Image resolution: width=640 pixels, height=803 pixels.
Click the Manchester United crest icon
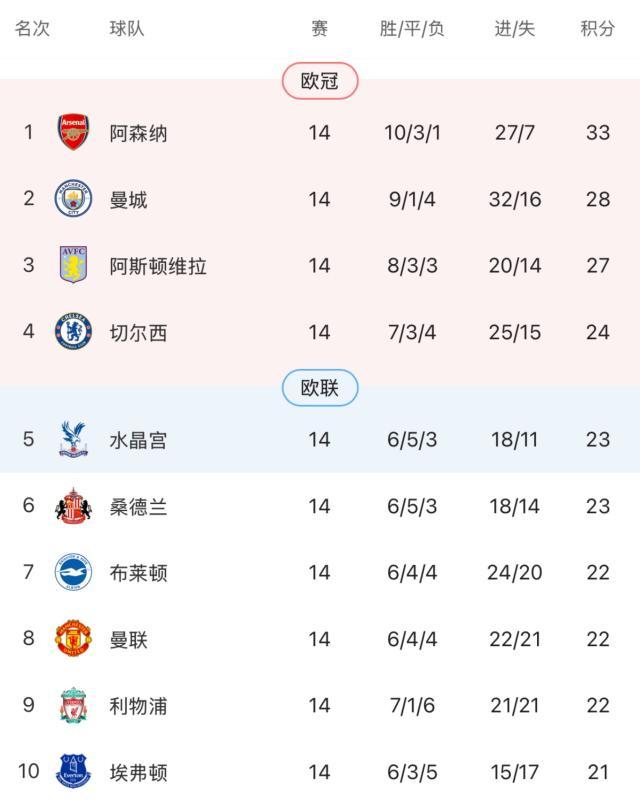click(73, 639)
